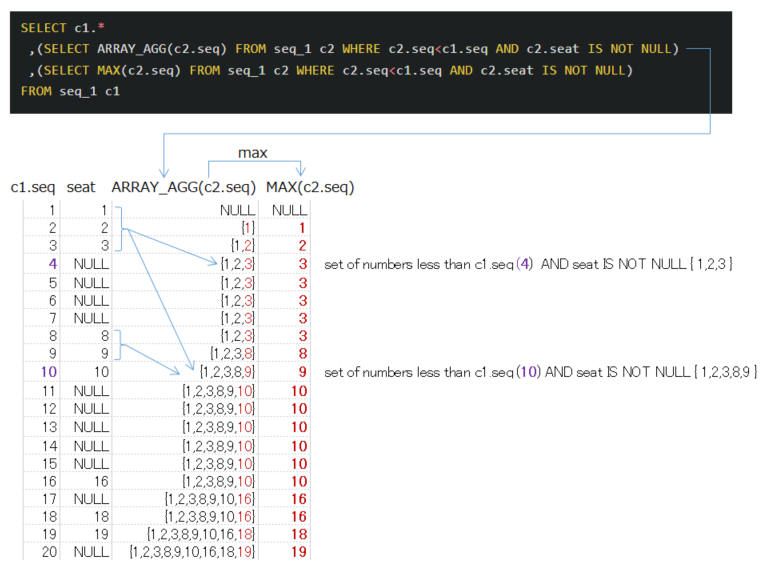Click the red MAX value 18
Image resolution: width=765 pixels, height=566 pixels.
click(299, 534)
